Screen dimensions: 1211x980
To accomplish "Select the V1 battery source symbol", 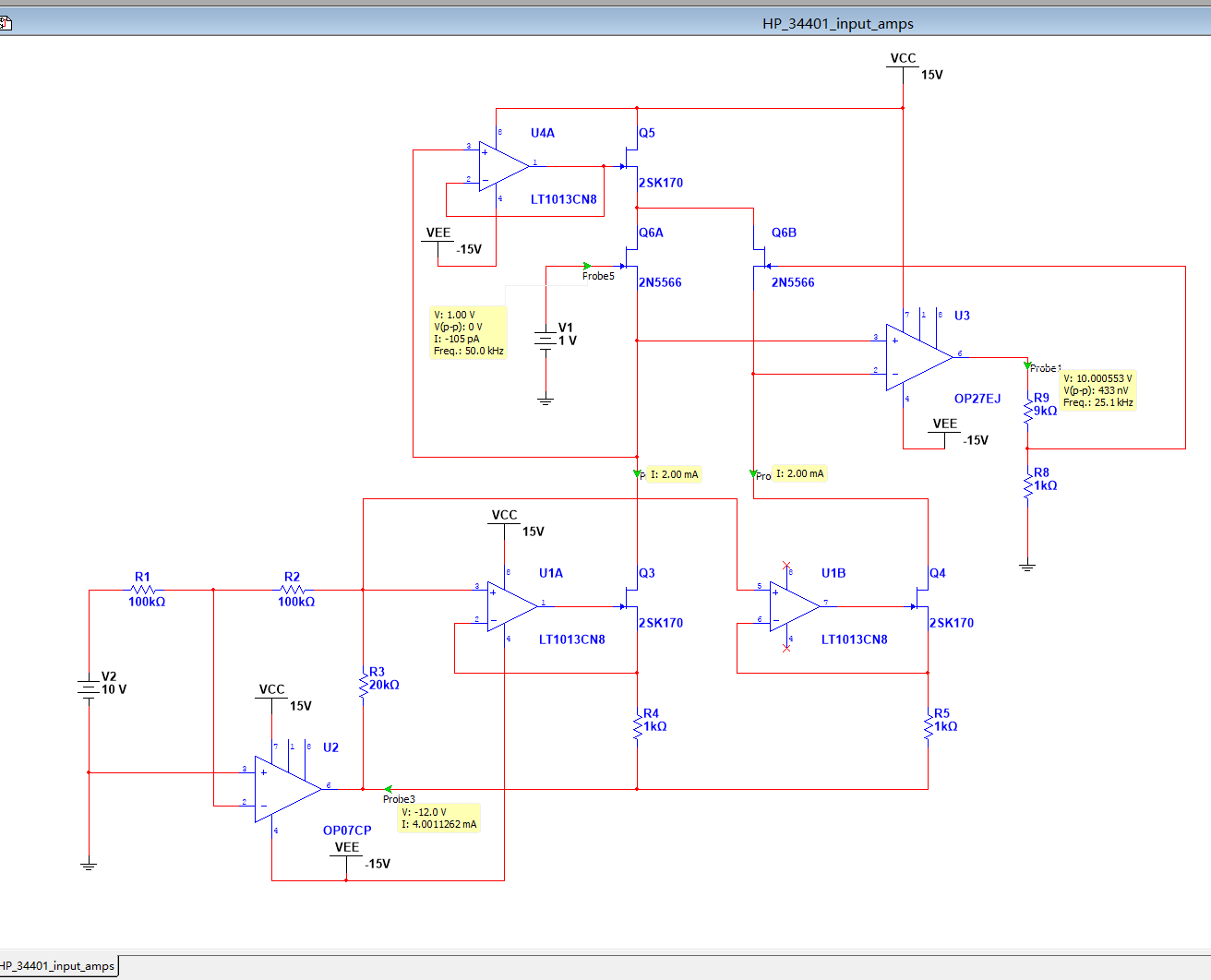I will tap(546, 340).
